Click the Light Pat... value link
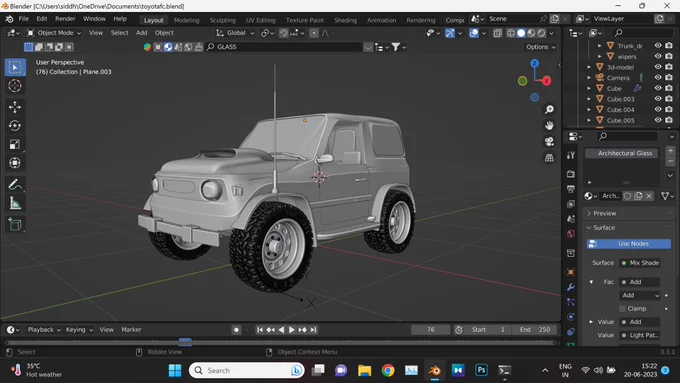Screen dimensions: 680x383 pos(640,335)
